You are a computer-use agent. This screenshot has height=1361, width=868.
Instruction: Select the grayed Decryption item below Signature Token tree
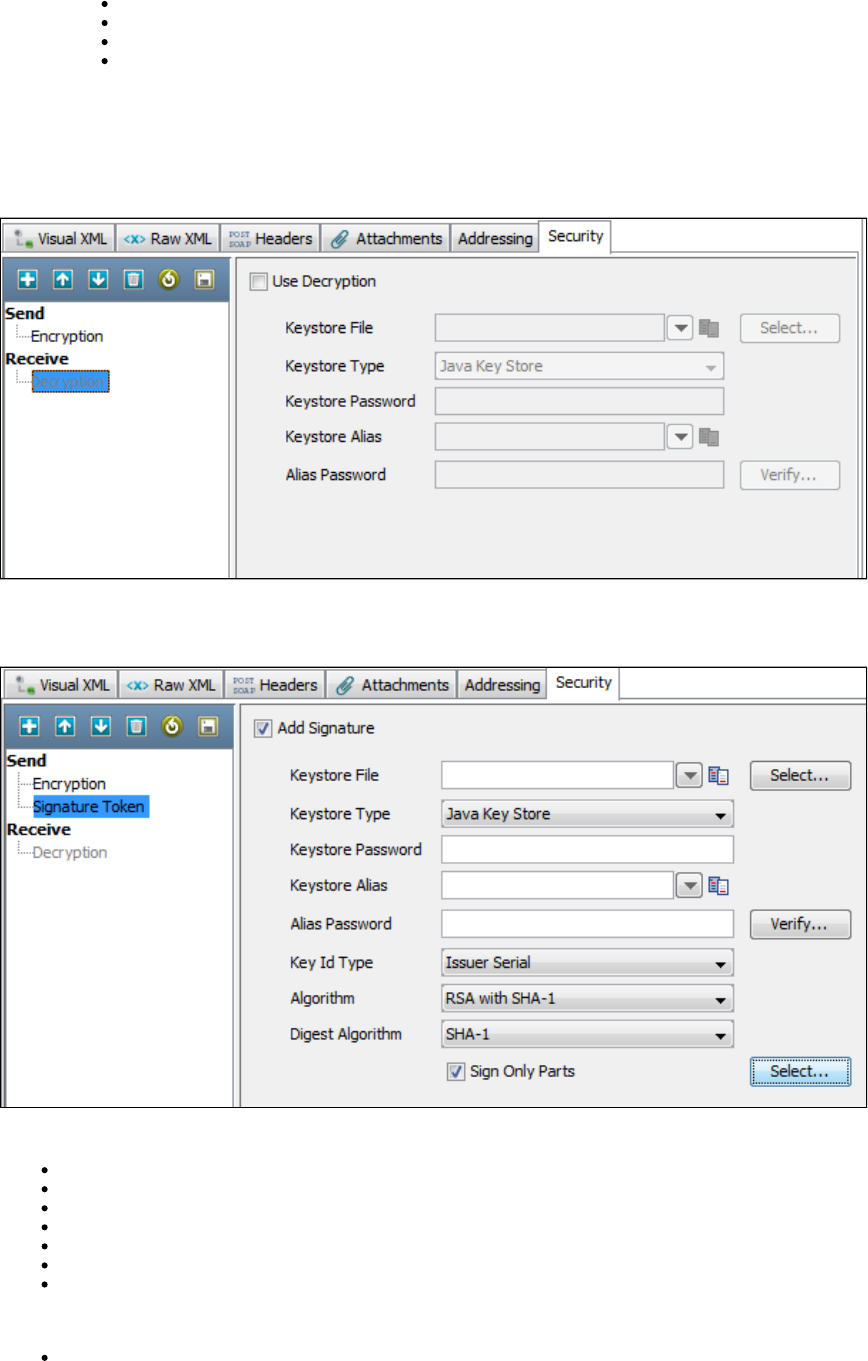pyautogui.click(x=70, y=852)
